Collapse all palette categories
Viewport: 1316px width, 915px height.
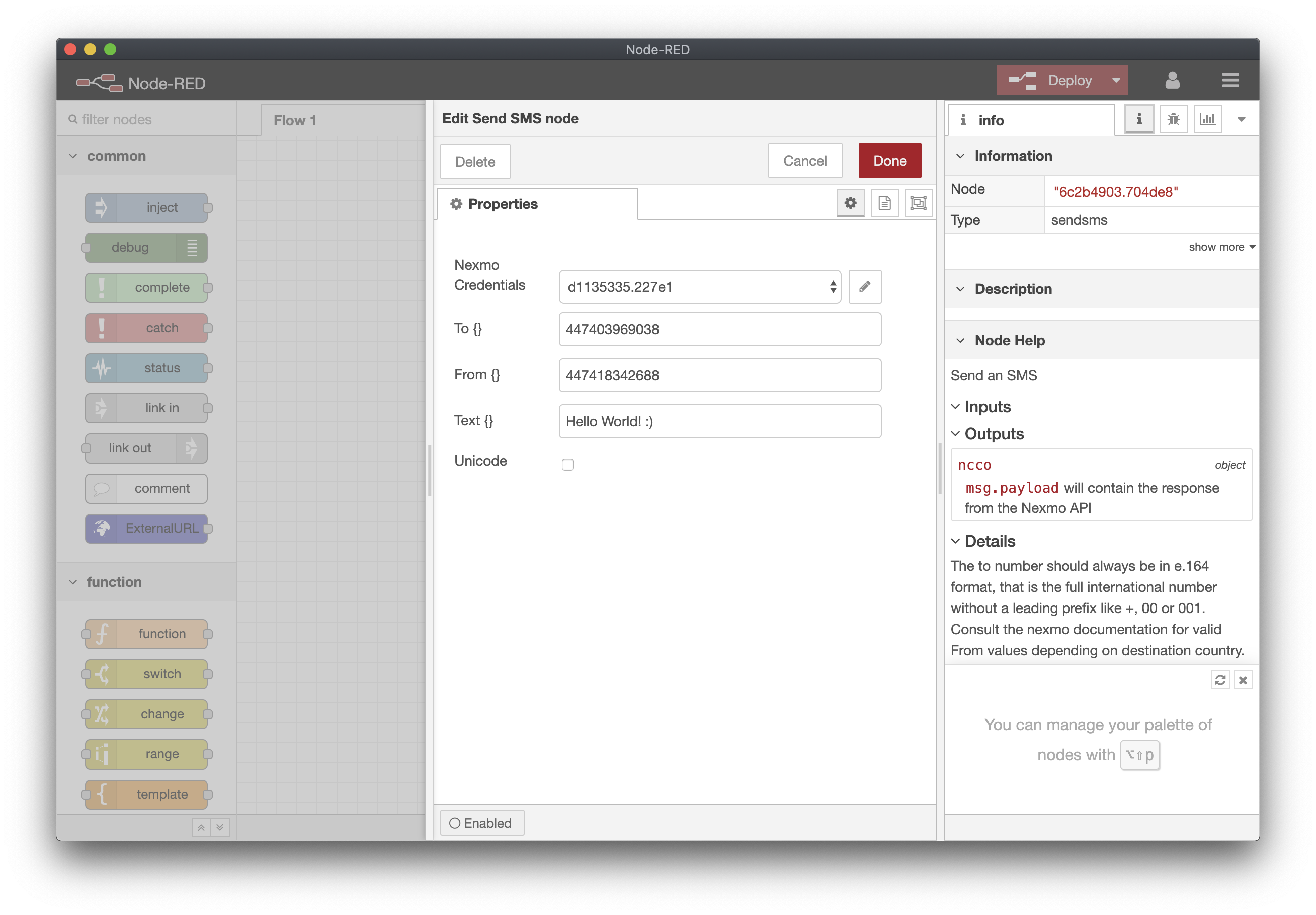(x=201, y=827)
